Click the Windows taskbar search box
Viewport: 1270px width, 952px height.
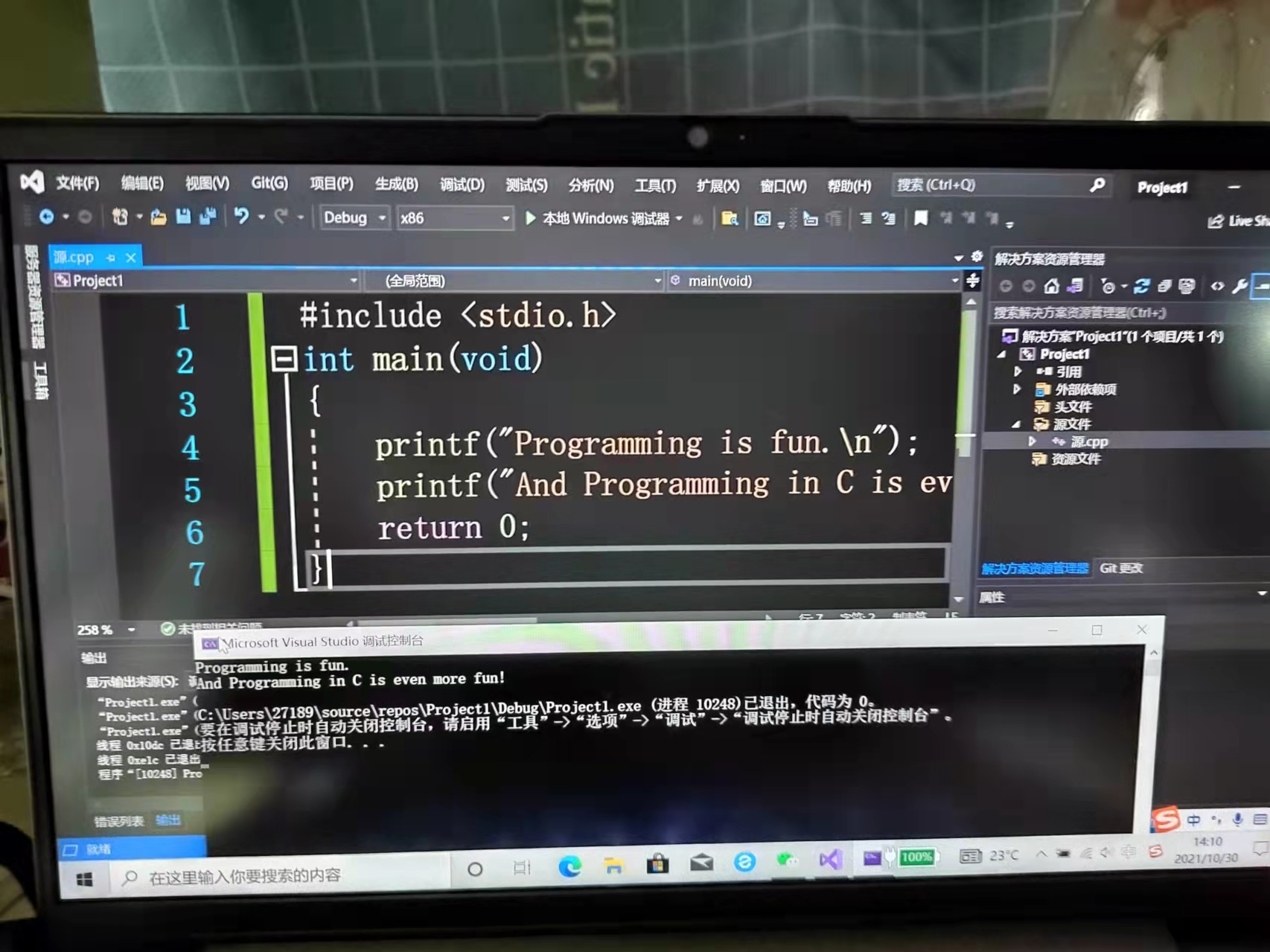tap(281, 877)
